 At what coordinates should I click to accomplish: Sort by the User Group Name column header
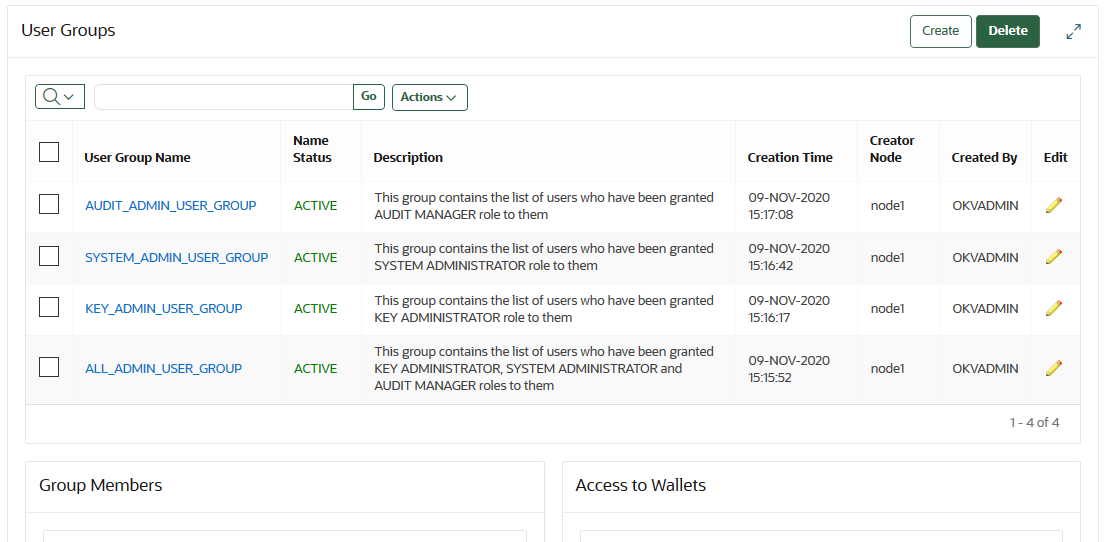(137, 157)
